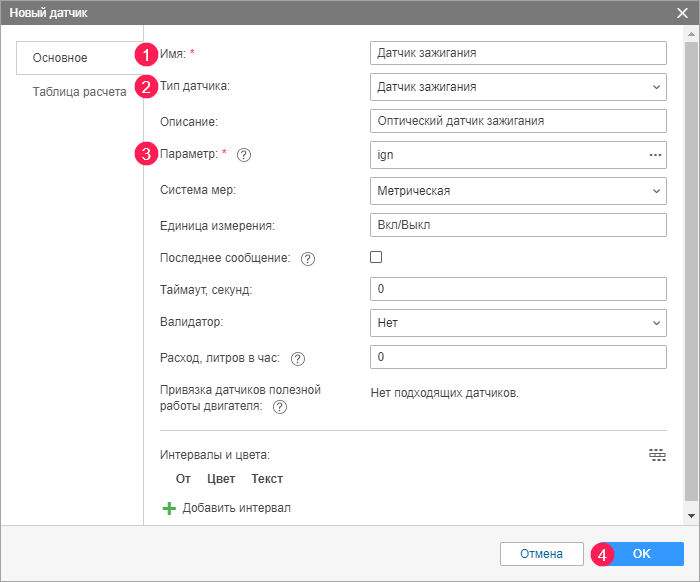Select the Основное tab

61,58
